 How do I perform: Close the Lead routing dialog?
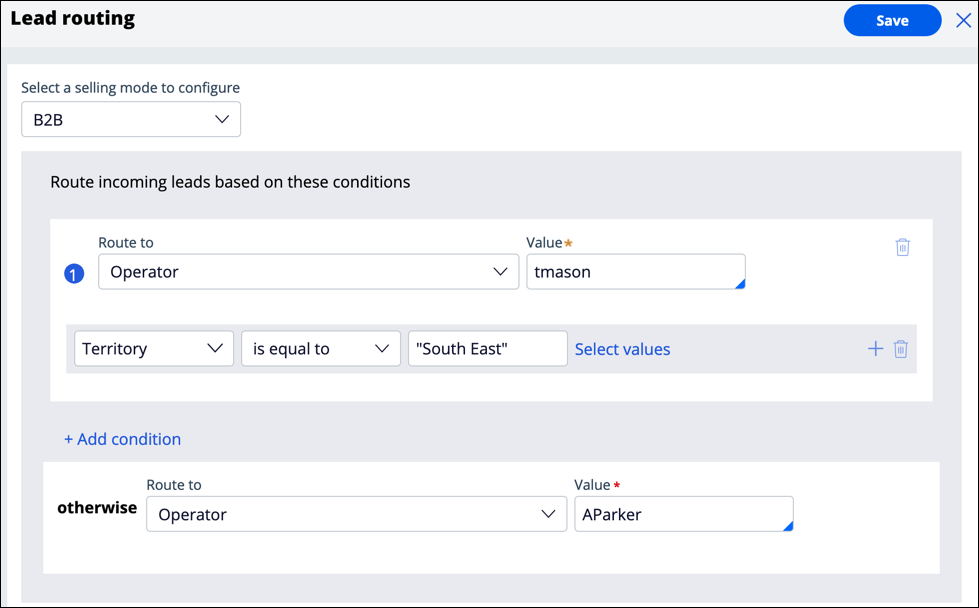[x=963, y=20]
